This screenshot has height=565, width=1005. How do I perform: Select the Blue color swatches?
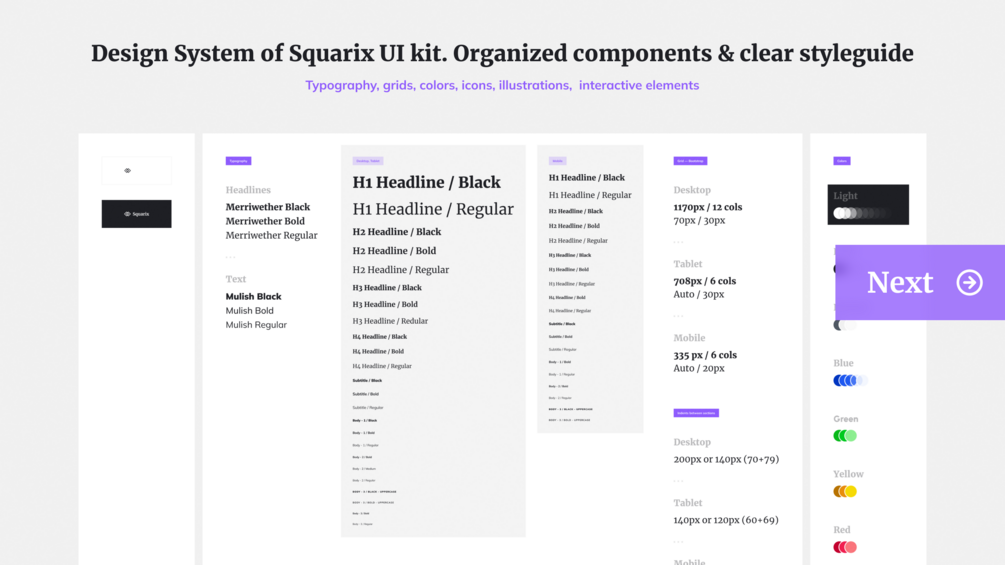pos(849,380)
